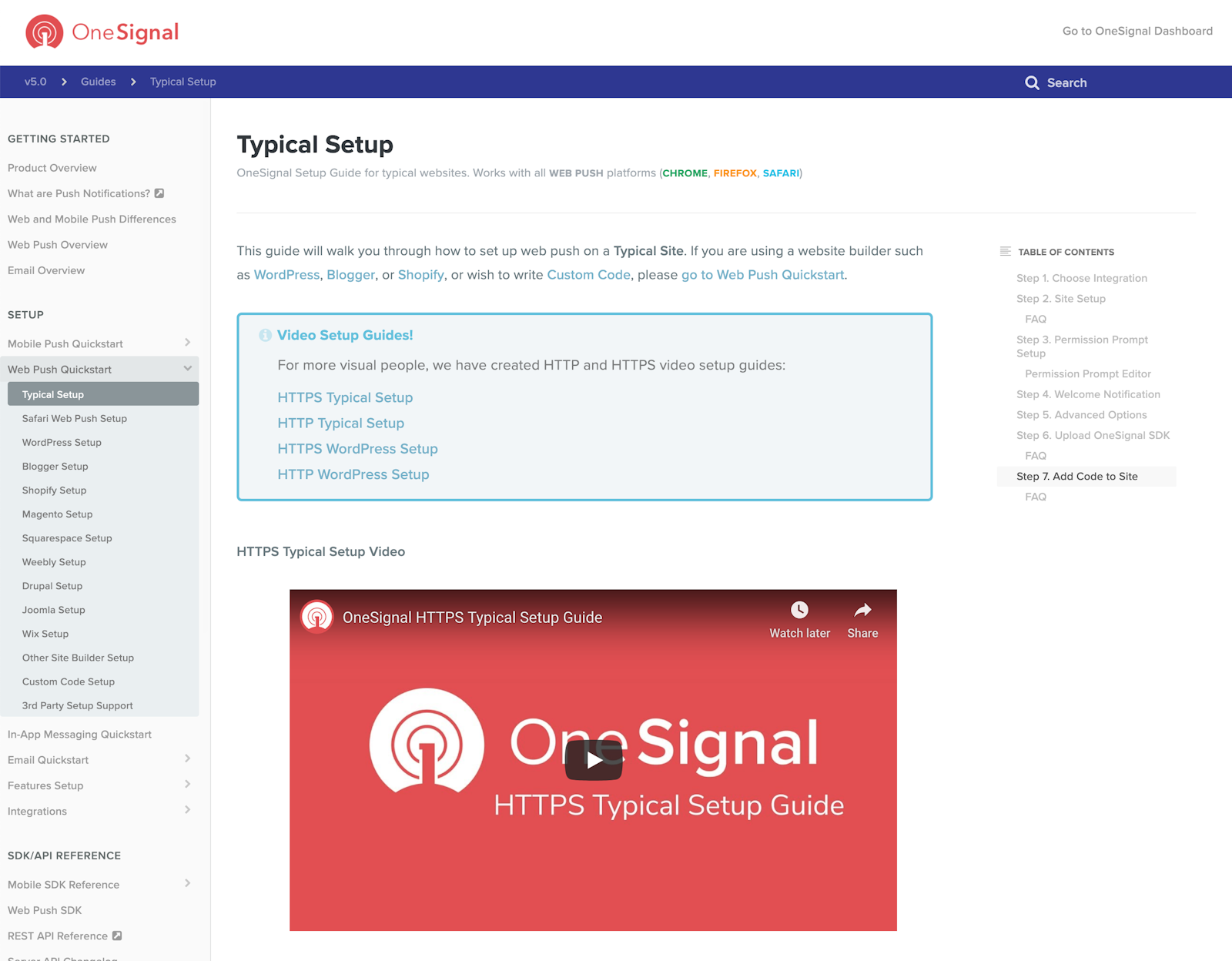This screenshot has width=1232, height=961.
Task: Play the HTTPS Typical Setup video
Action: (x=593, y=760)
